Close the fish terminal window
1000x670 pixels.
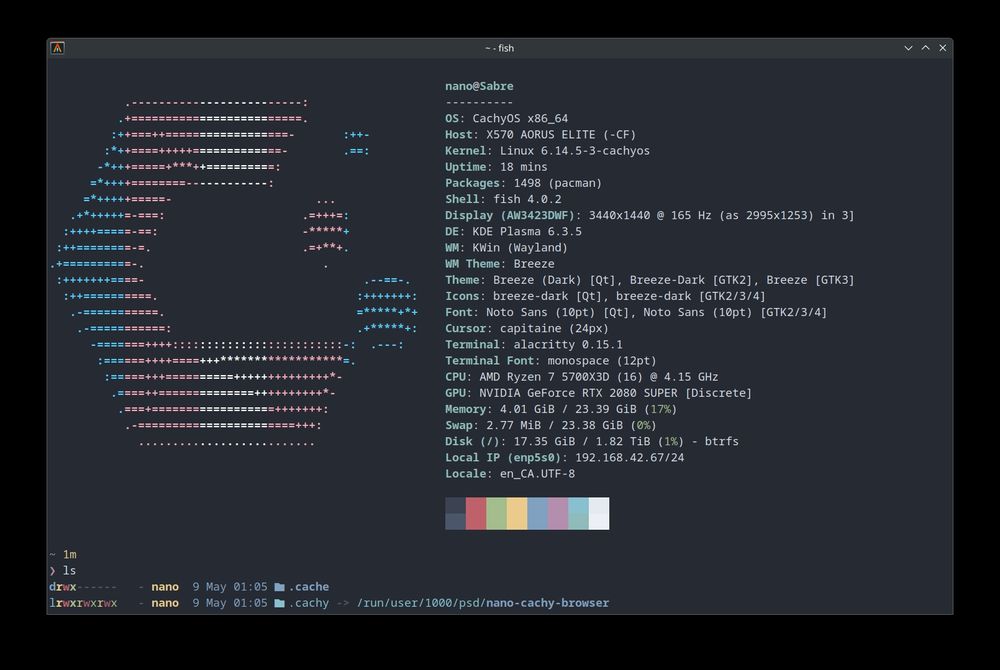tap(943, 48)
